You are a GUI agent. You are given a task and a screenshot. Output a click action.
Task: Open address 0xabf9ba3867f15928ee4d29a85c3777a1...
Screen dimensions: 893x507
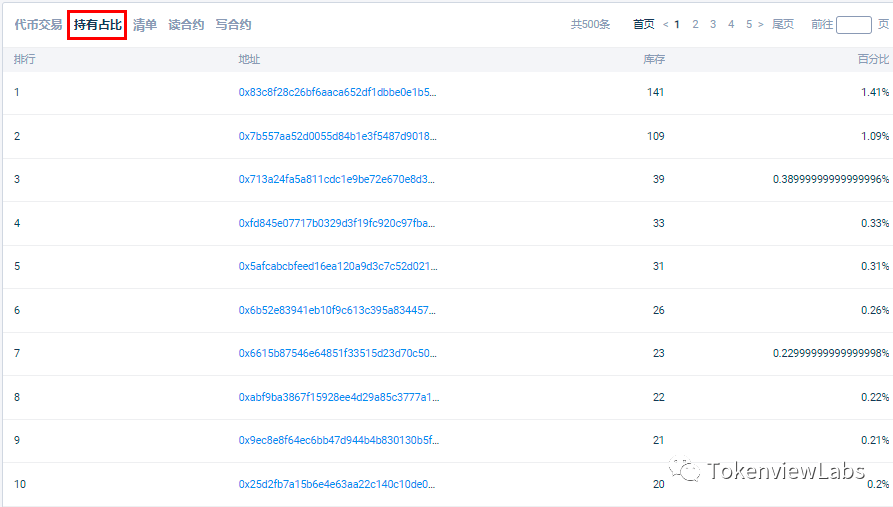[x=339, y=397]
